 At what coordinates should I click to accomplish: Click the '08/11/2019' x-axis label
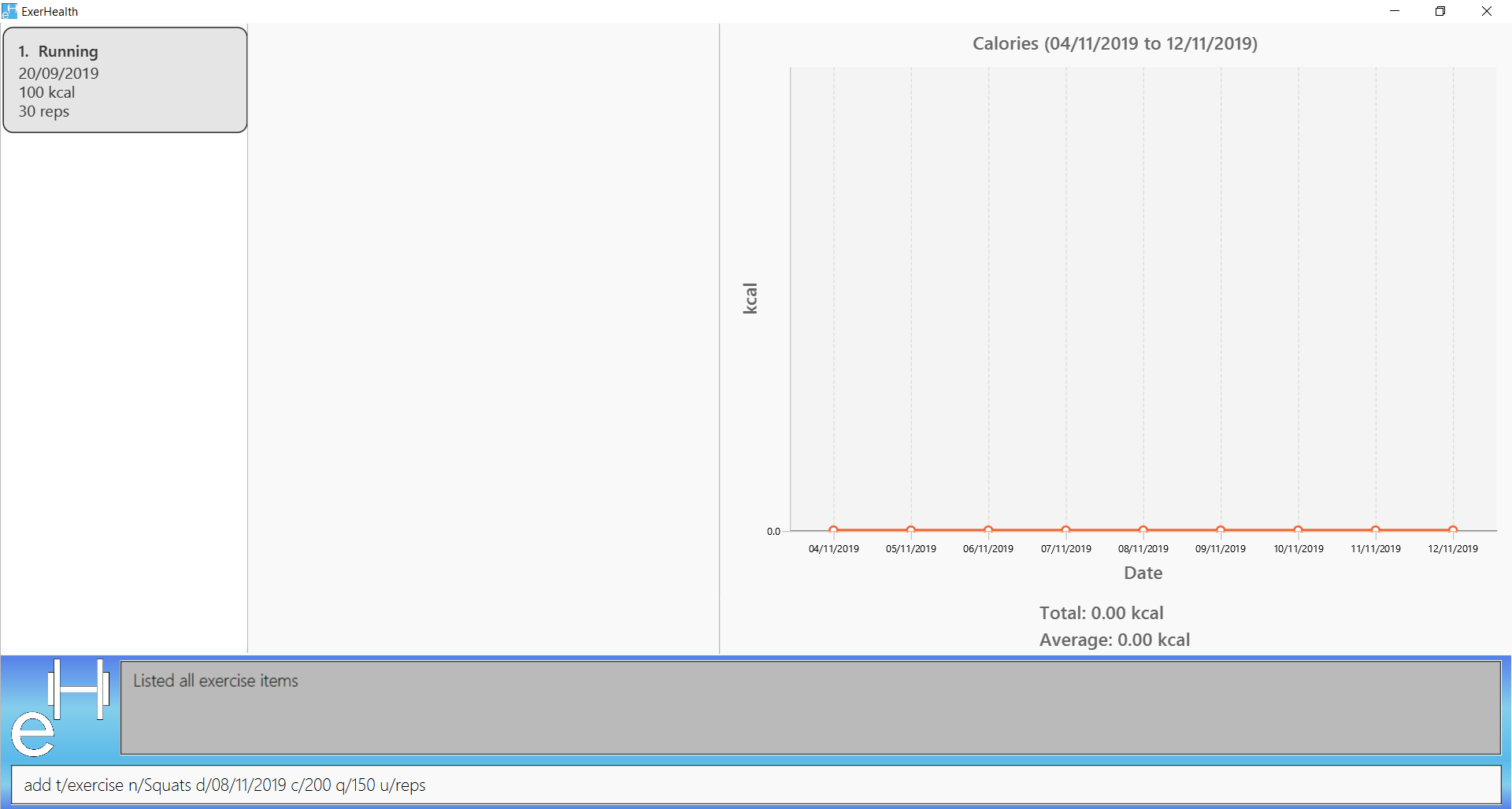1143,549
